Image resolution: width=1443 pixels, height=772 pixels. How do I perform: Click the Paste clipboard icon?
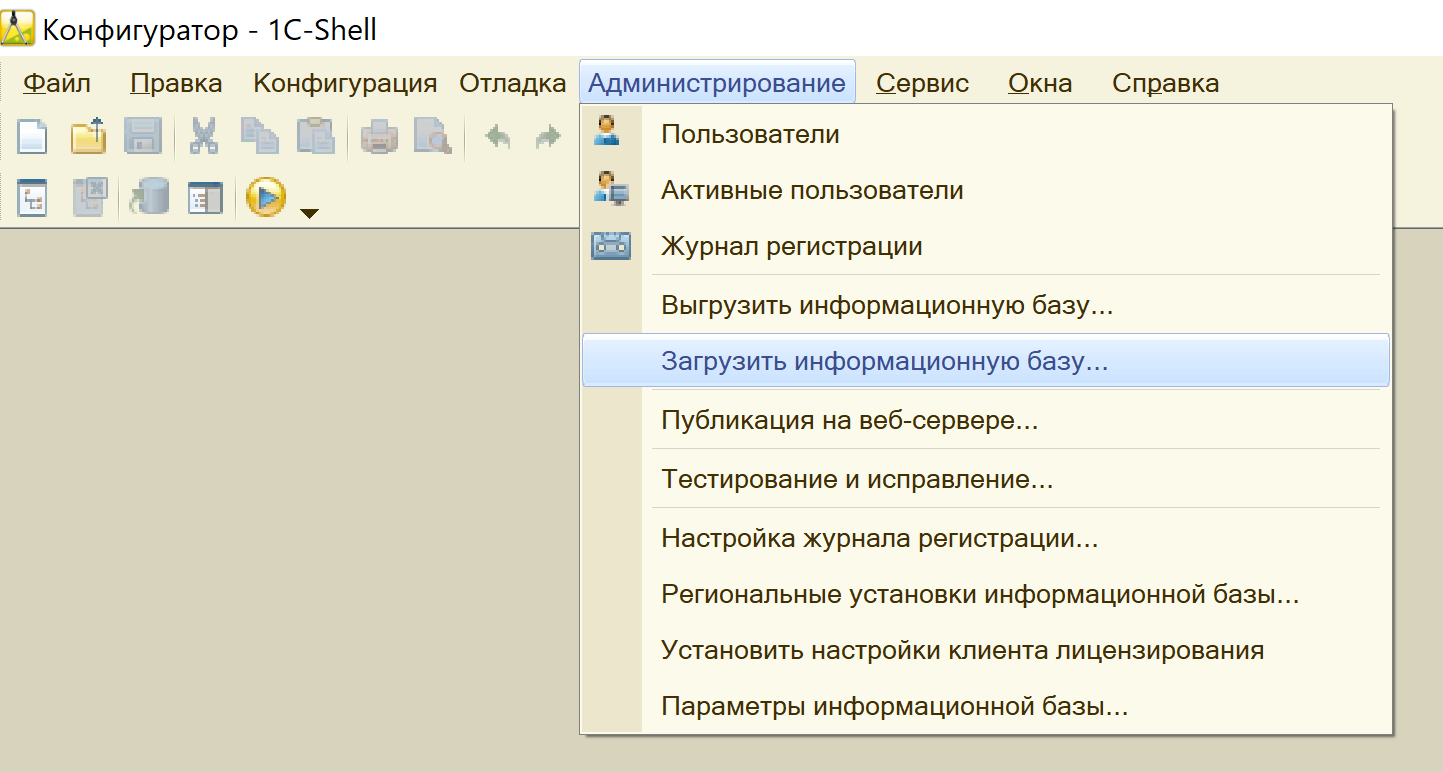(316, 136)
